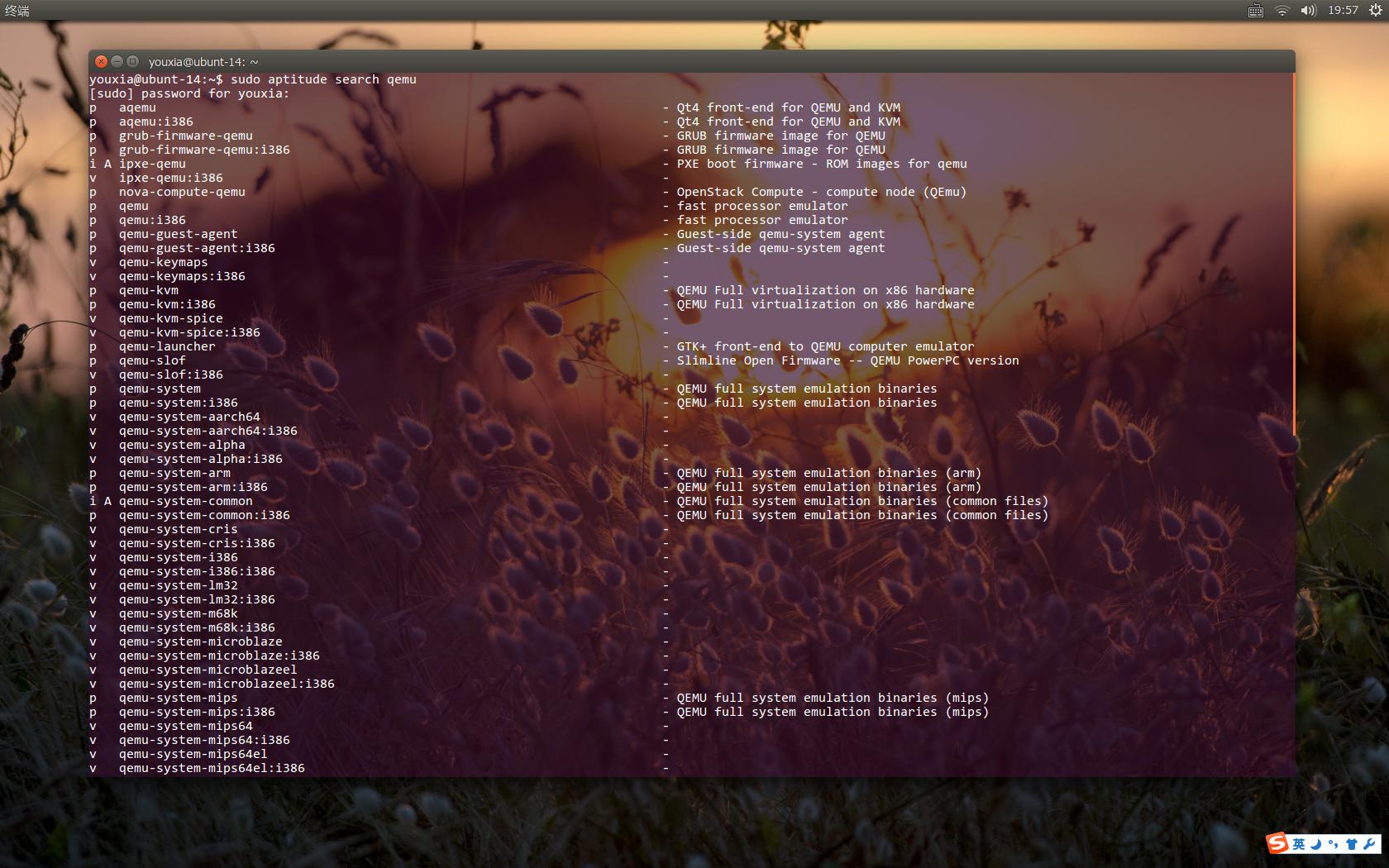Click the grub-firmware-qemu package name
Image resolution: width=1389 pixels, height=868 pixels.
tap(186, 136)
